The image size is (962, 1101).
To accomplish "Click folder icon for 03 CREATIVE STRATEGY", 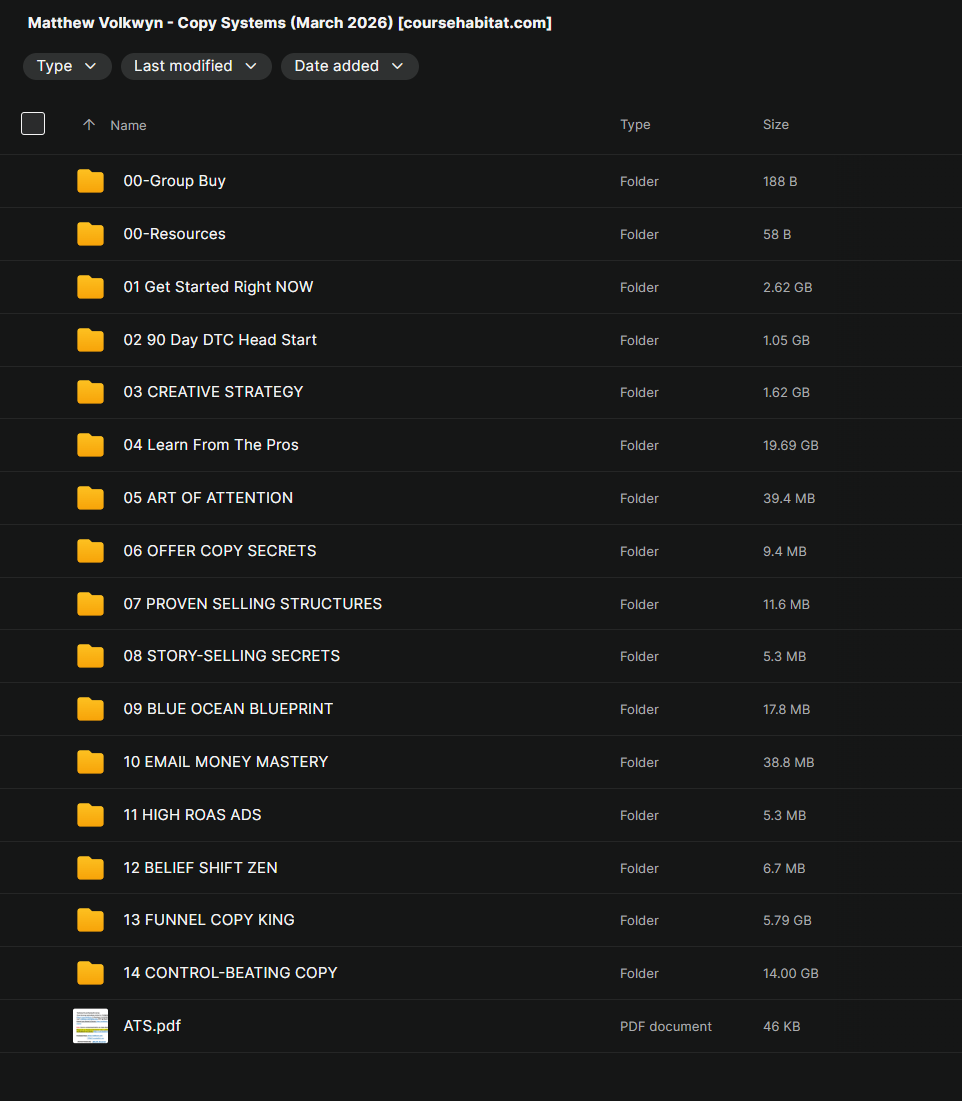I will pyautogui.click(x=91, y=392).
